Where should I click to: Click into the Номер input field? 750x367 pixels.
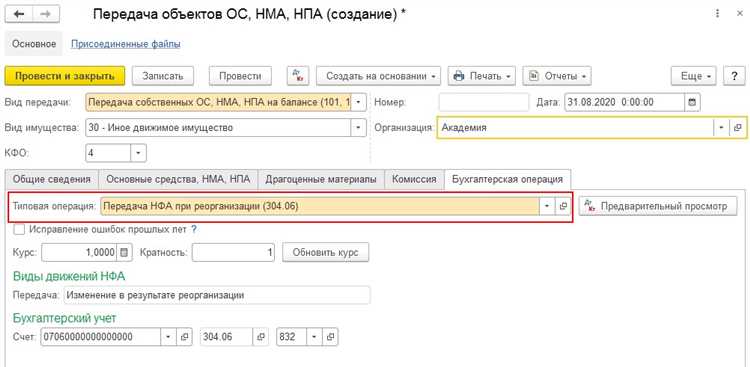click(x=484, y=102)
